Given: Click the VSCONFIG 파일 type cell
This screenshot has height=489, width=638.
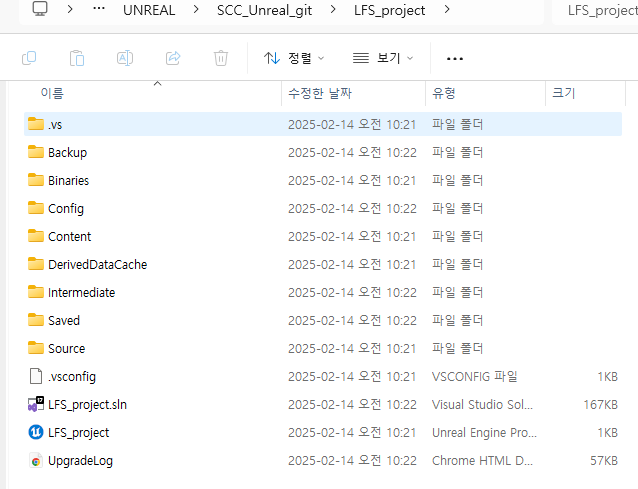Looking at the screenshot, I should tap(474, 377).
